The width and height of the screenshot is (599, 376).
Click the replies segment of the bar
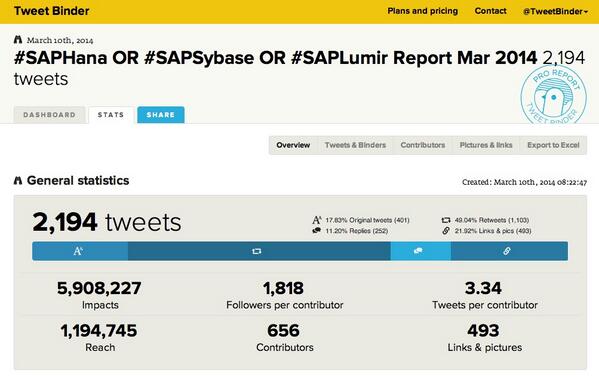pos(421,251)
